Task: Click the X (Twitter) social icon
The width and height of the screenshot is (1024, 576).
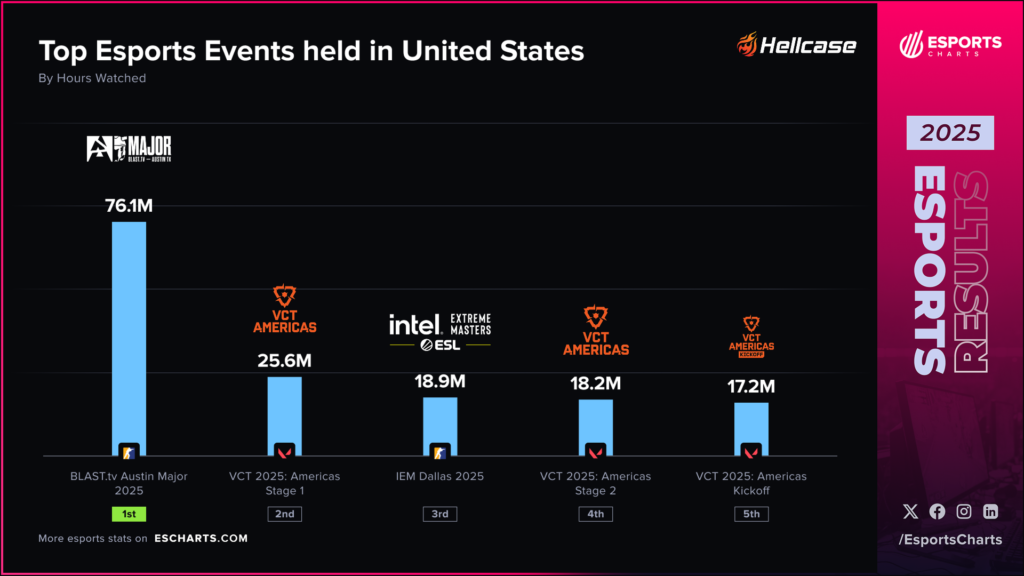Action: coord(910,511)
